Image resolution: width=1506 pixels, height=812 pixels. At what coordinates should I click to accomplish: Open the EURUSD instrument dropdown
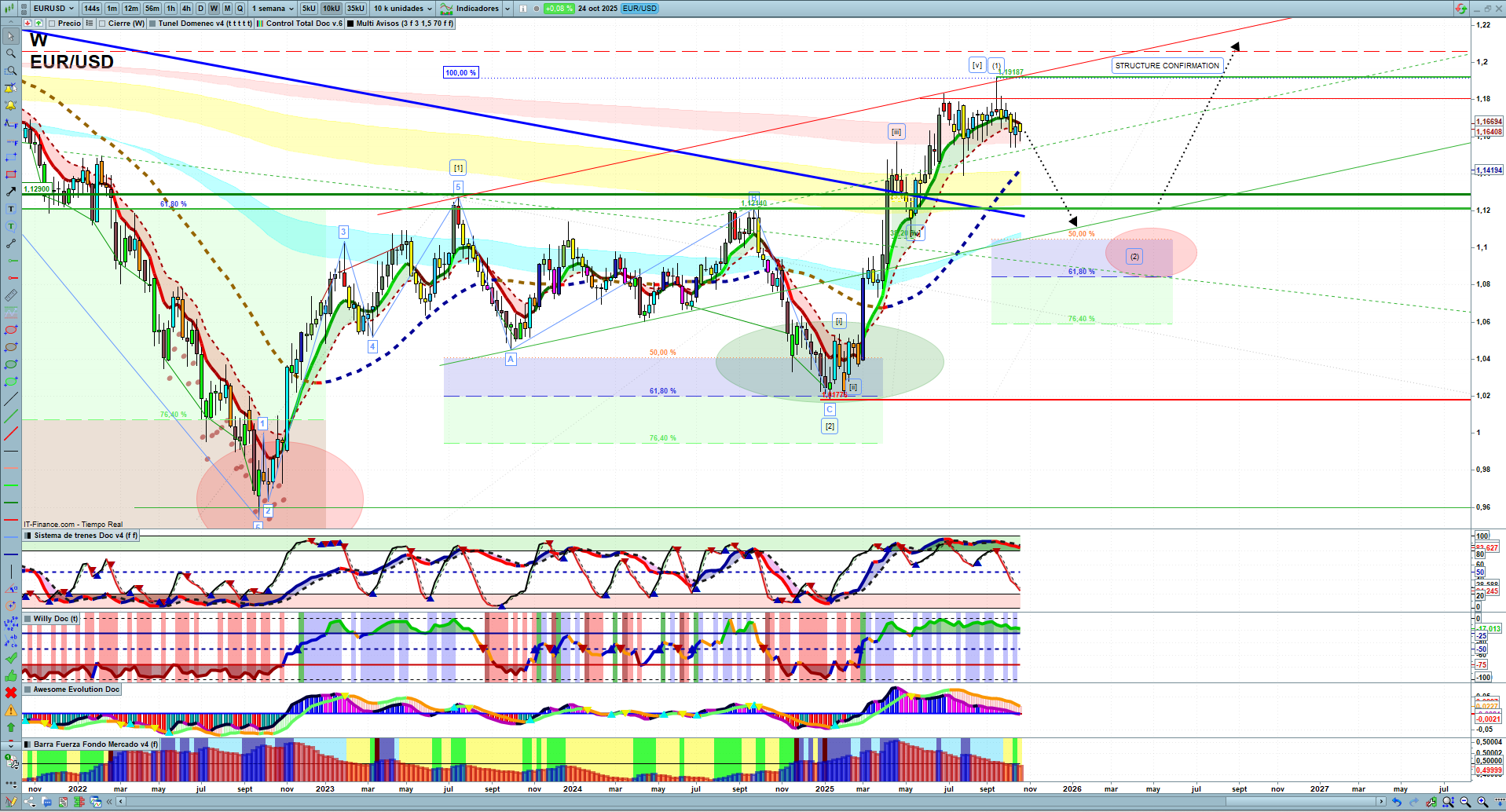tap(53, 9)
